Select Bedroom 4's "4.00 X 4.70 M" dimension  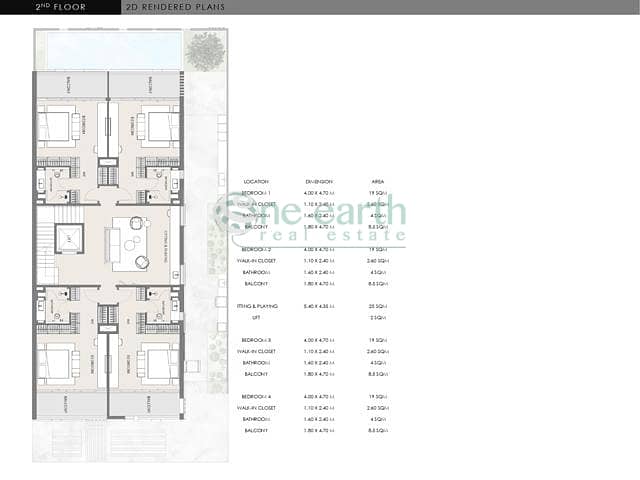tap(319, 397)
